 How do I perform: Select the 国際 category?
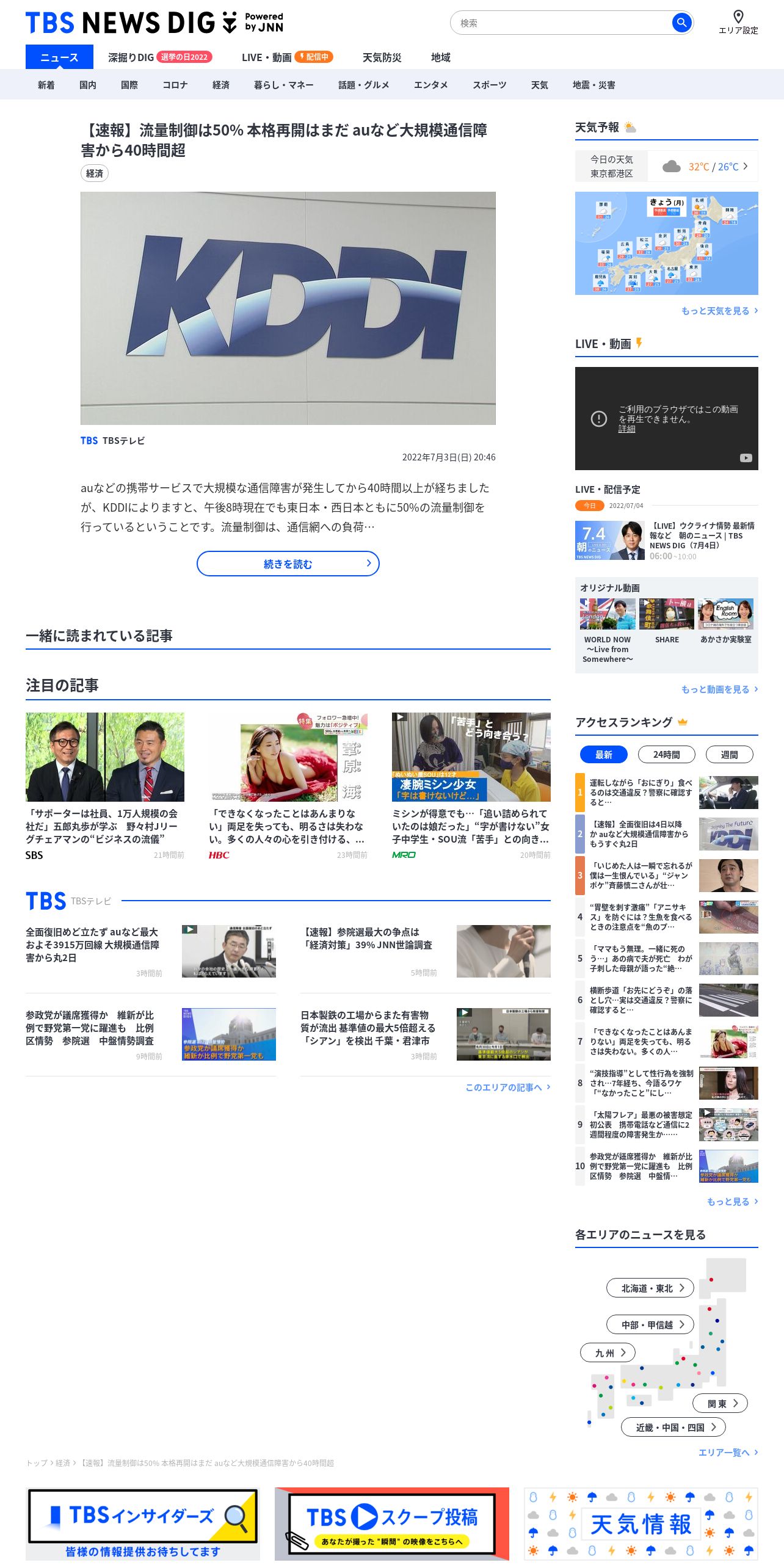[129, 85]
